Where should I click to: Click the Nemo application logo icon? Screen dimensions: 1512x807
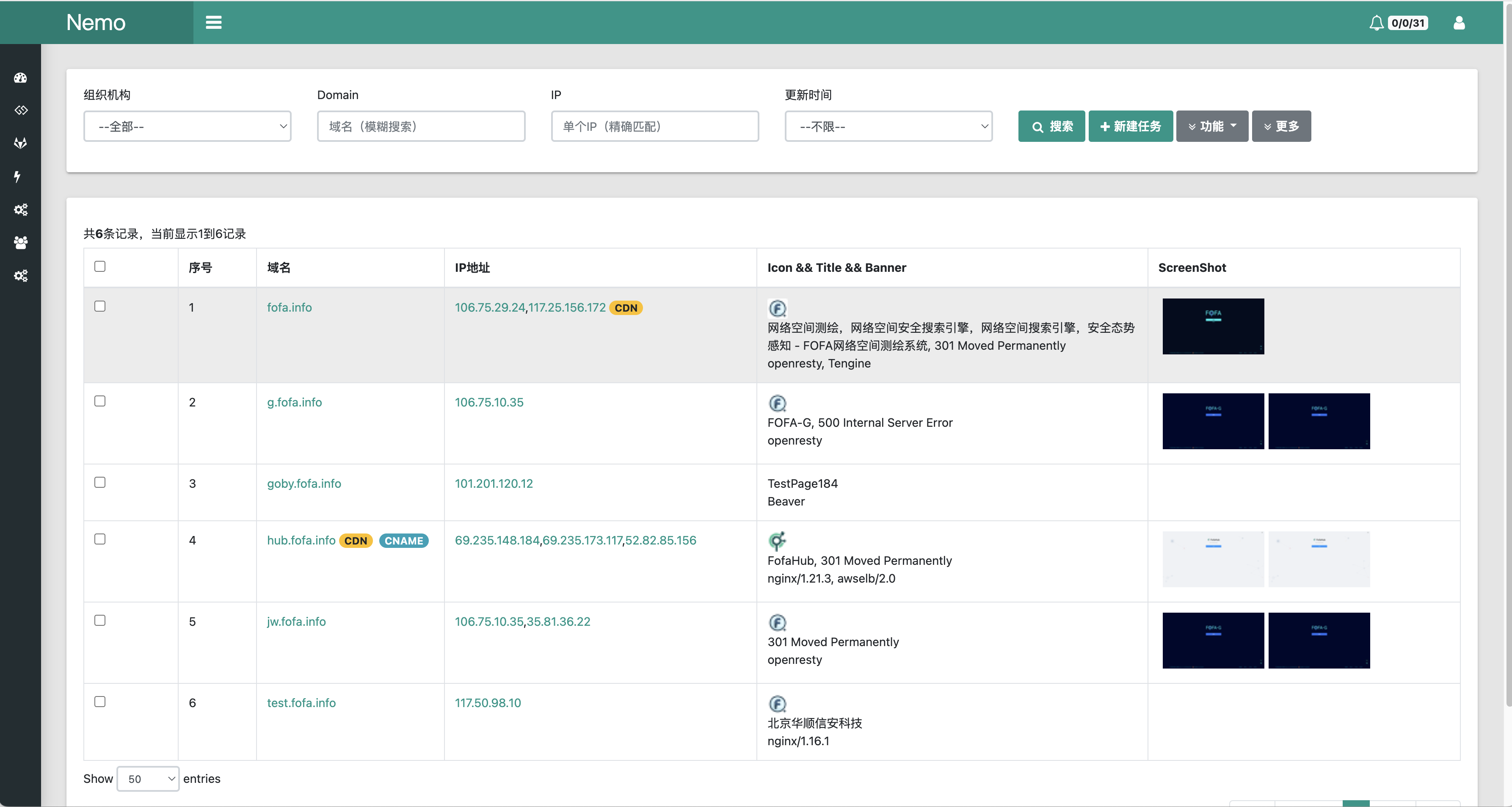click(x=97, y=21)
